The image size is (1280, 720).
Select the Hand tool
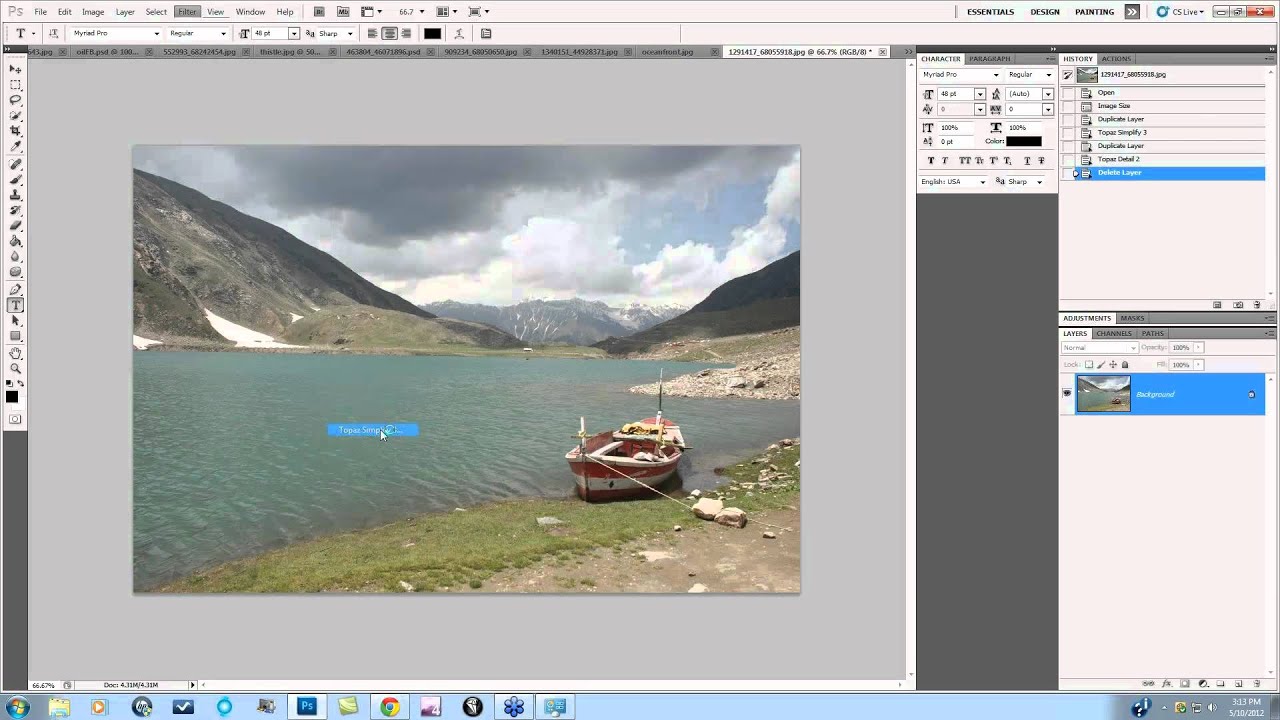pos(15,353)
